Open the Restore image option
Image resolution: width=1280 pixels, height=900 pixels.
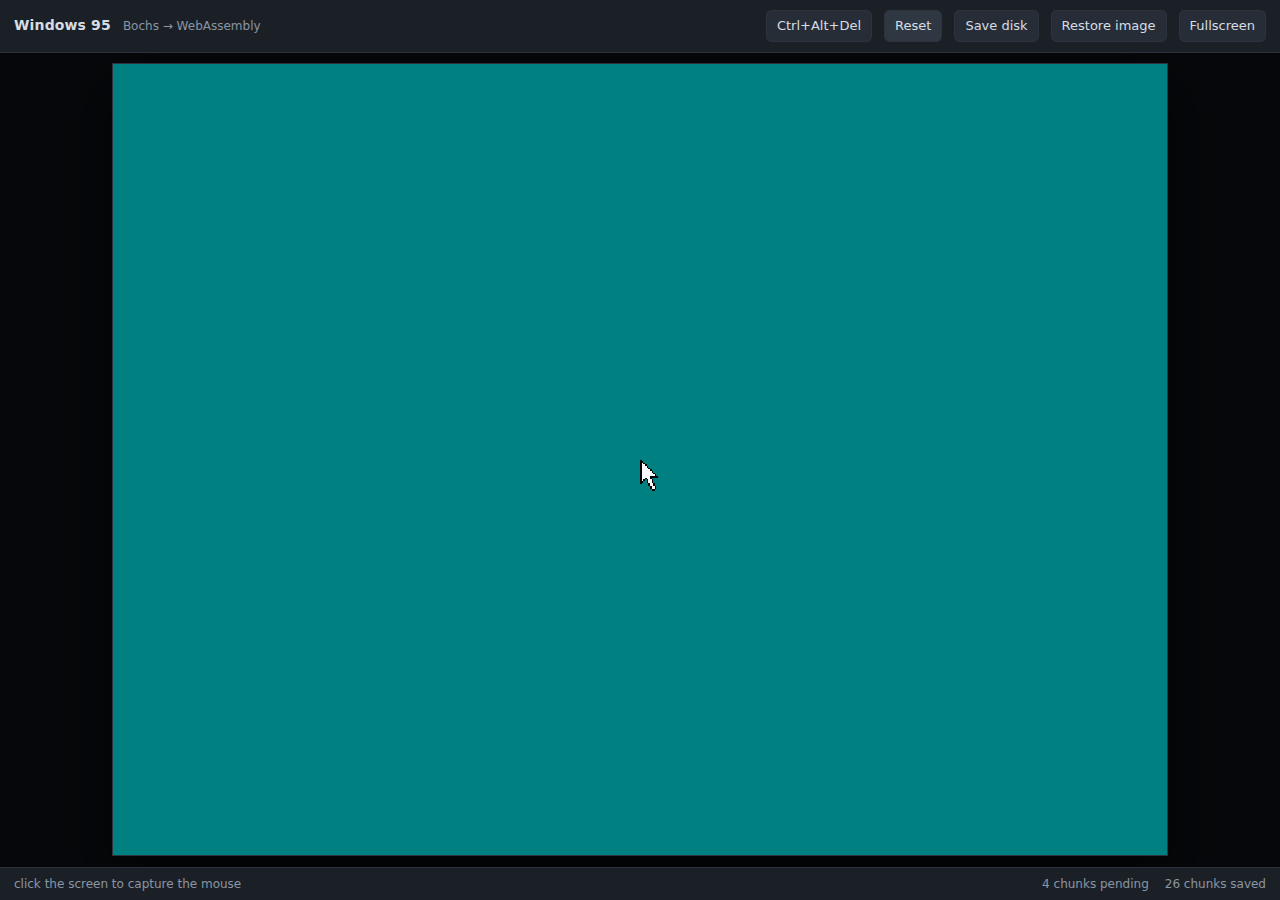coord(1108,26)
